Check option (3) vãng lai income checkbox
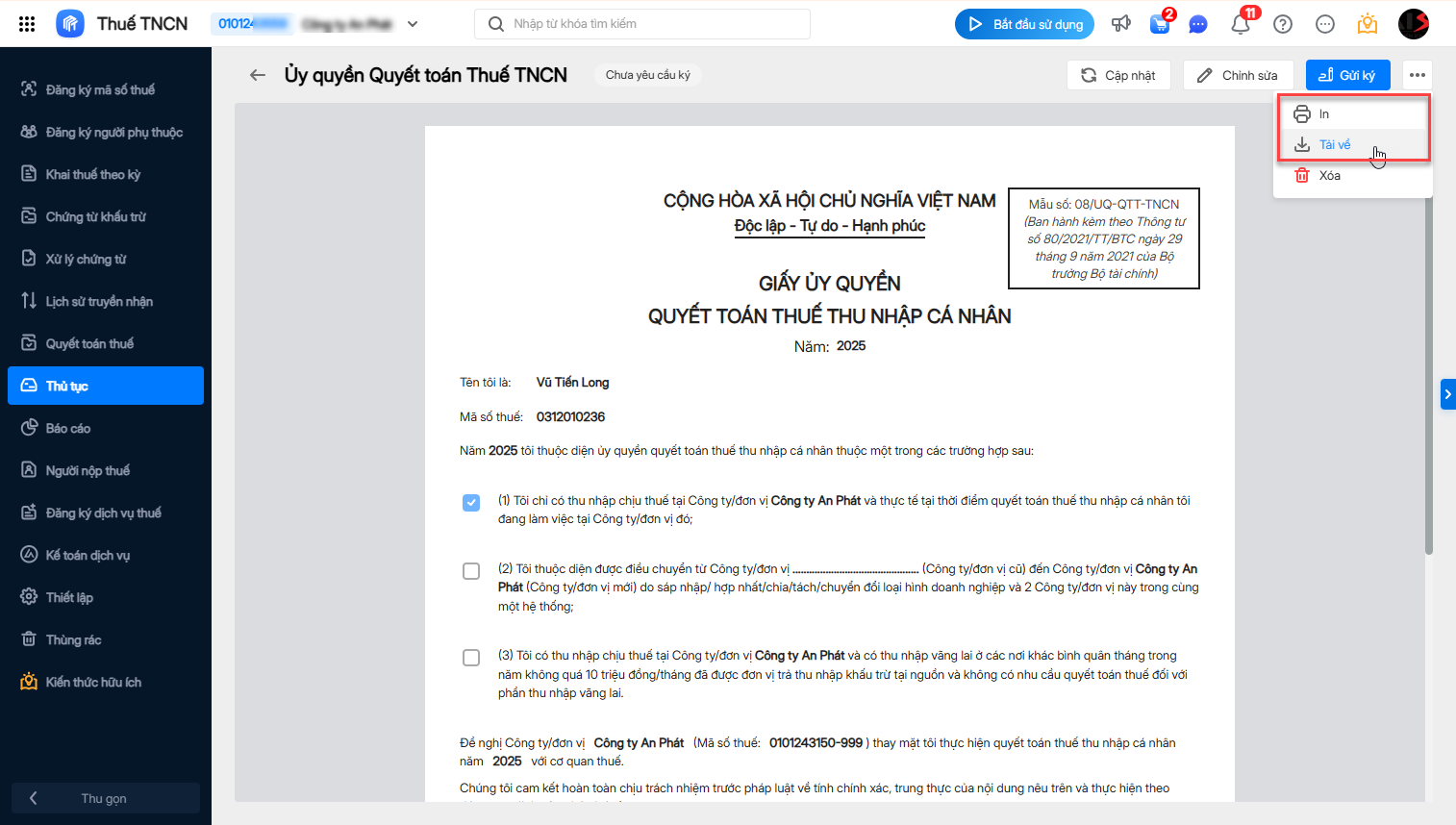This screenshot has height=825, width=1456. click(471, 658)
